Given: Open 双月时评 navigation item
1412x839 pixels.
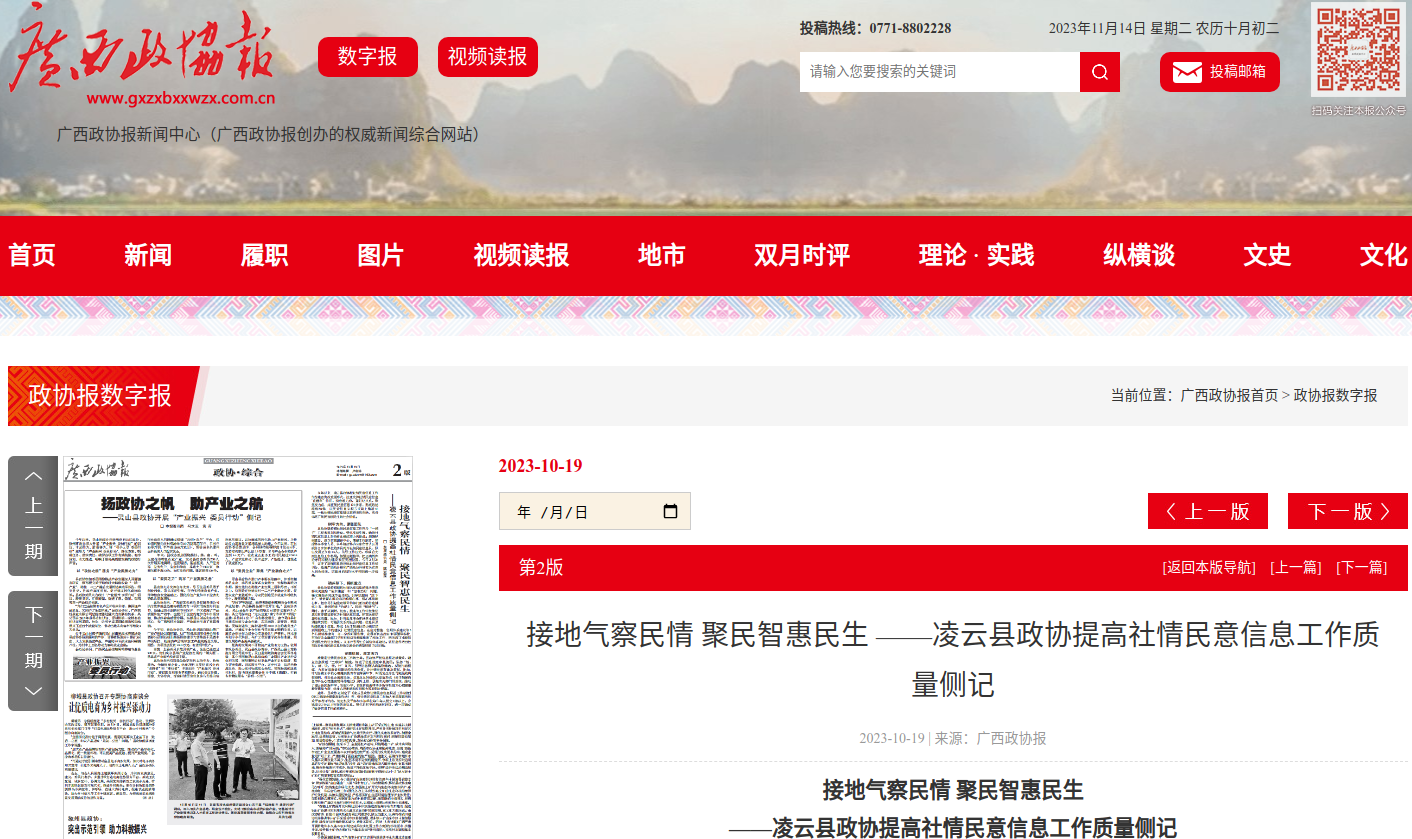Looking at the screenshot, I should click(x=802, y=255).
